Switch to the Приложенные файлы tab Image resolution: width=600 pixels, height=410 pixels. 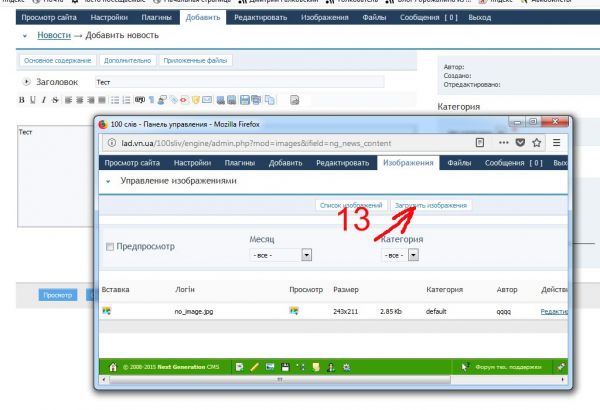tap(195, 60)
